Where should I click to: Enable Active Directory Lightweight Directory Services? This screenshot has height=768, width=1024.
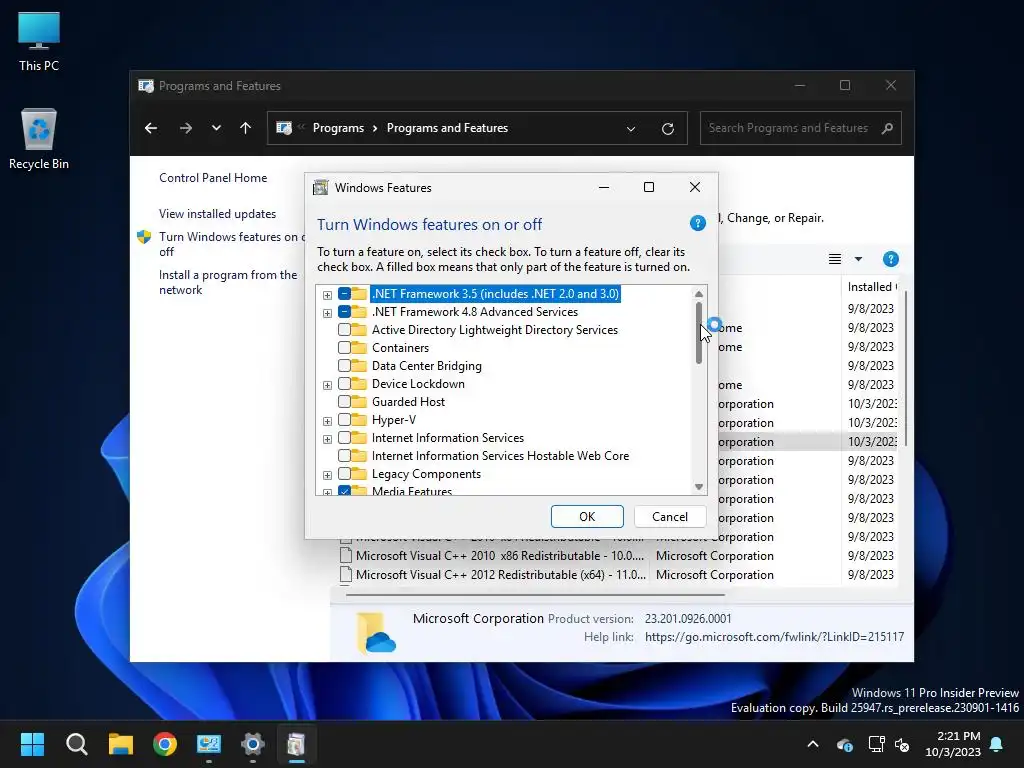344,330
